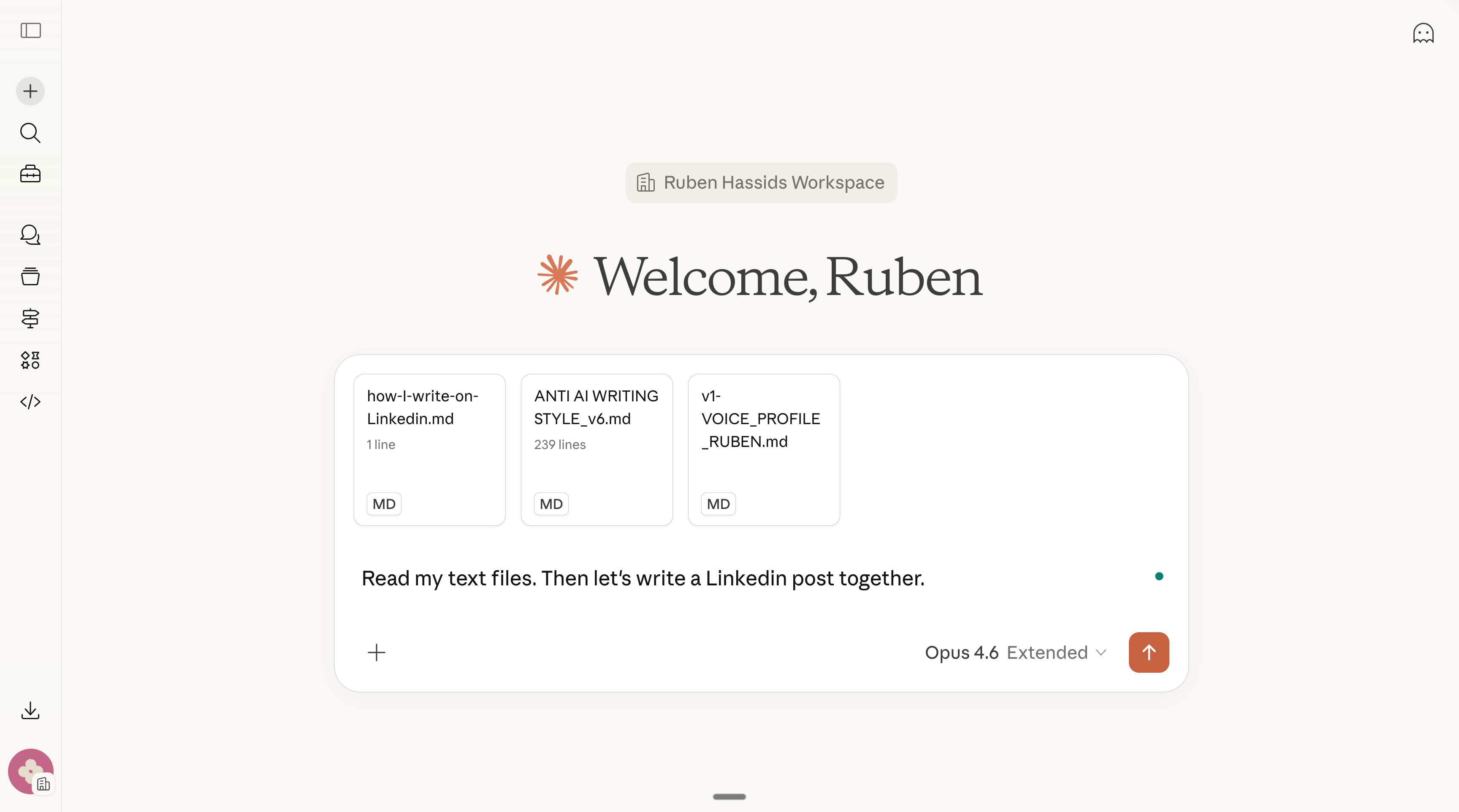Open the v1-VOICE_PROFILE_RUBEN.md attachment
Viewport: 1459px width, 812px height.
(763, 449)
